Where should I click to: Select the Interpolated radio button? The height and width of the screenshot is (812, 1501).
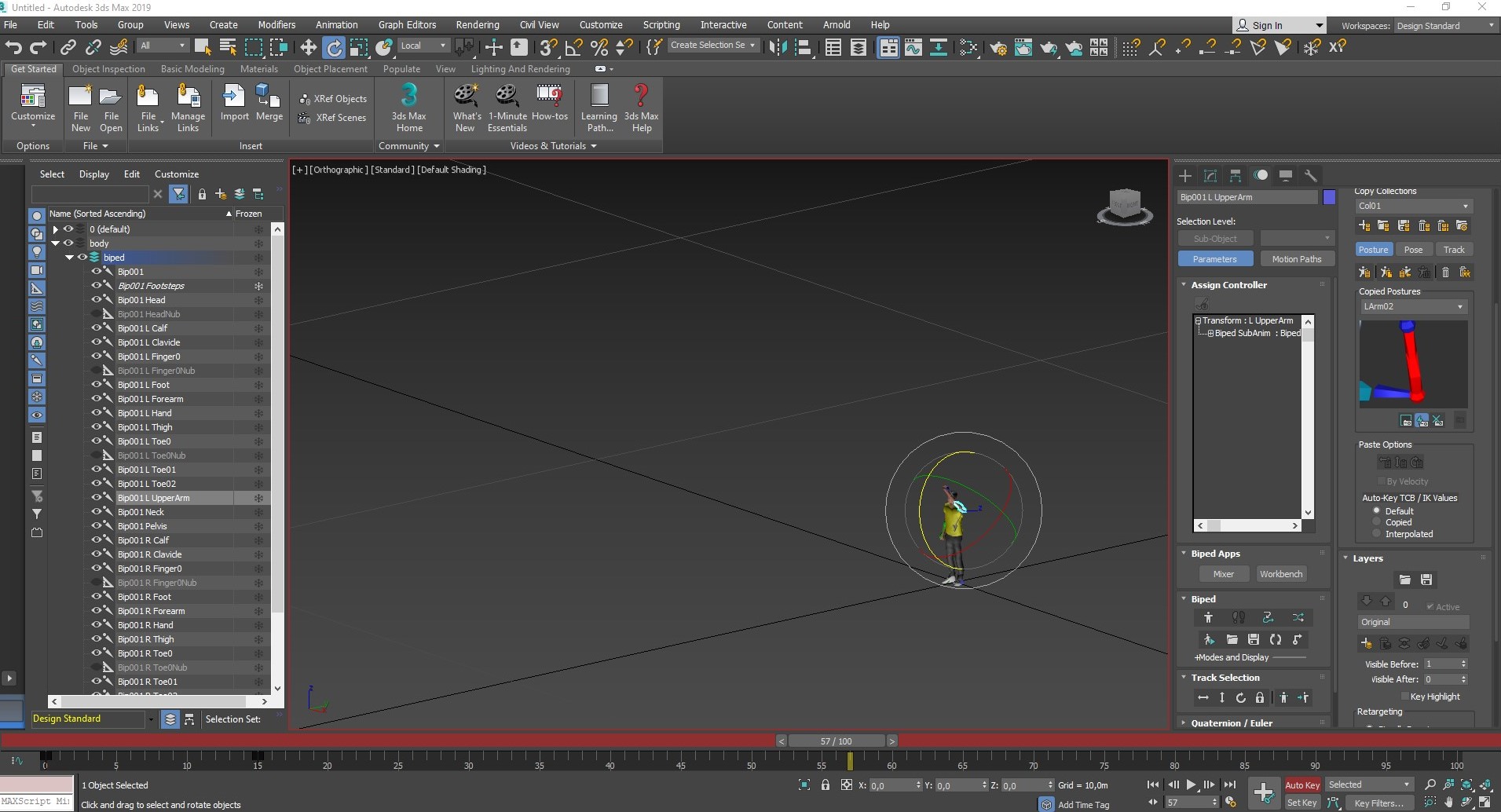[x=1376, y=533]
